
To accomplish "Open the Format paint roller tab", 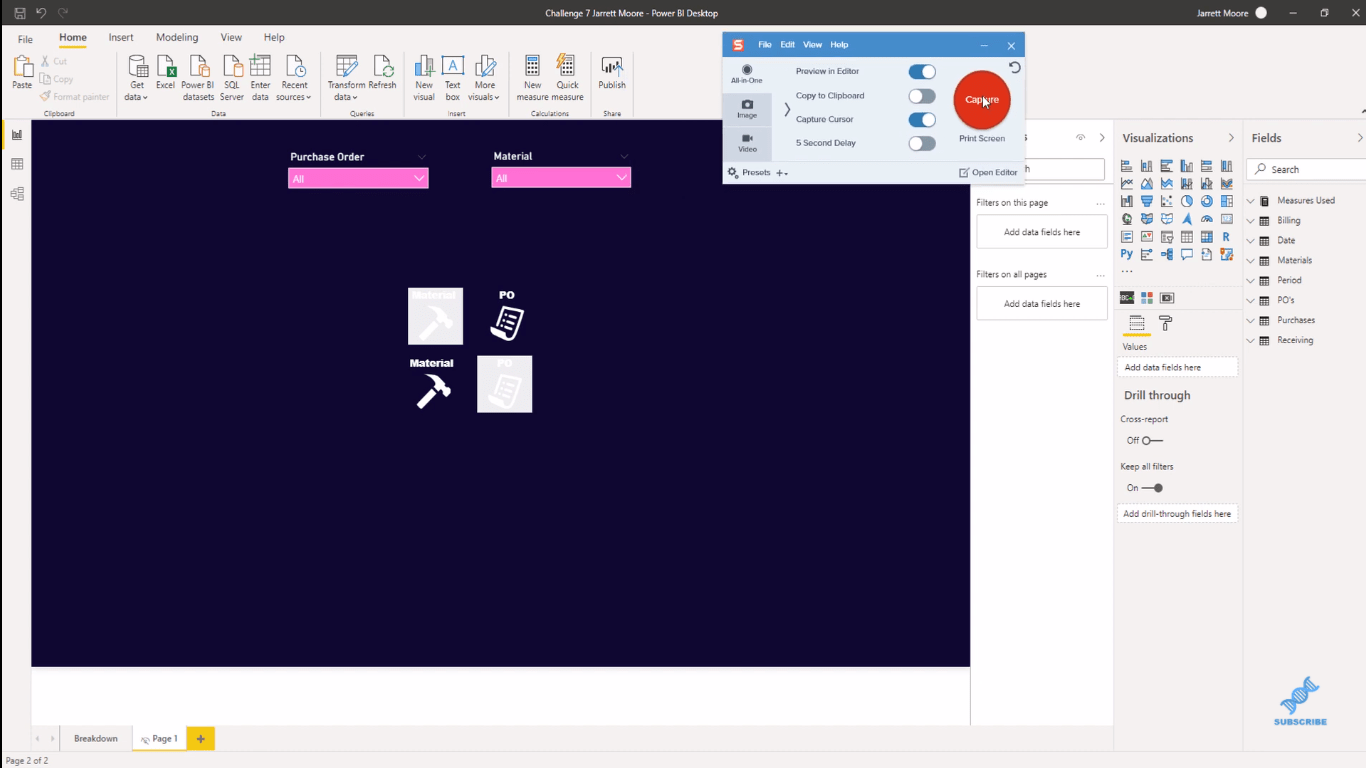I will coord(1165,323).
